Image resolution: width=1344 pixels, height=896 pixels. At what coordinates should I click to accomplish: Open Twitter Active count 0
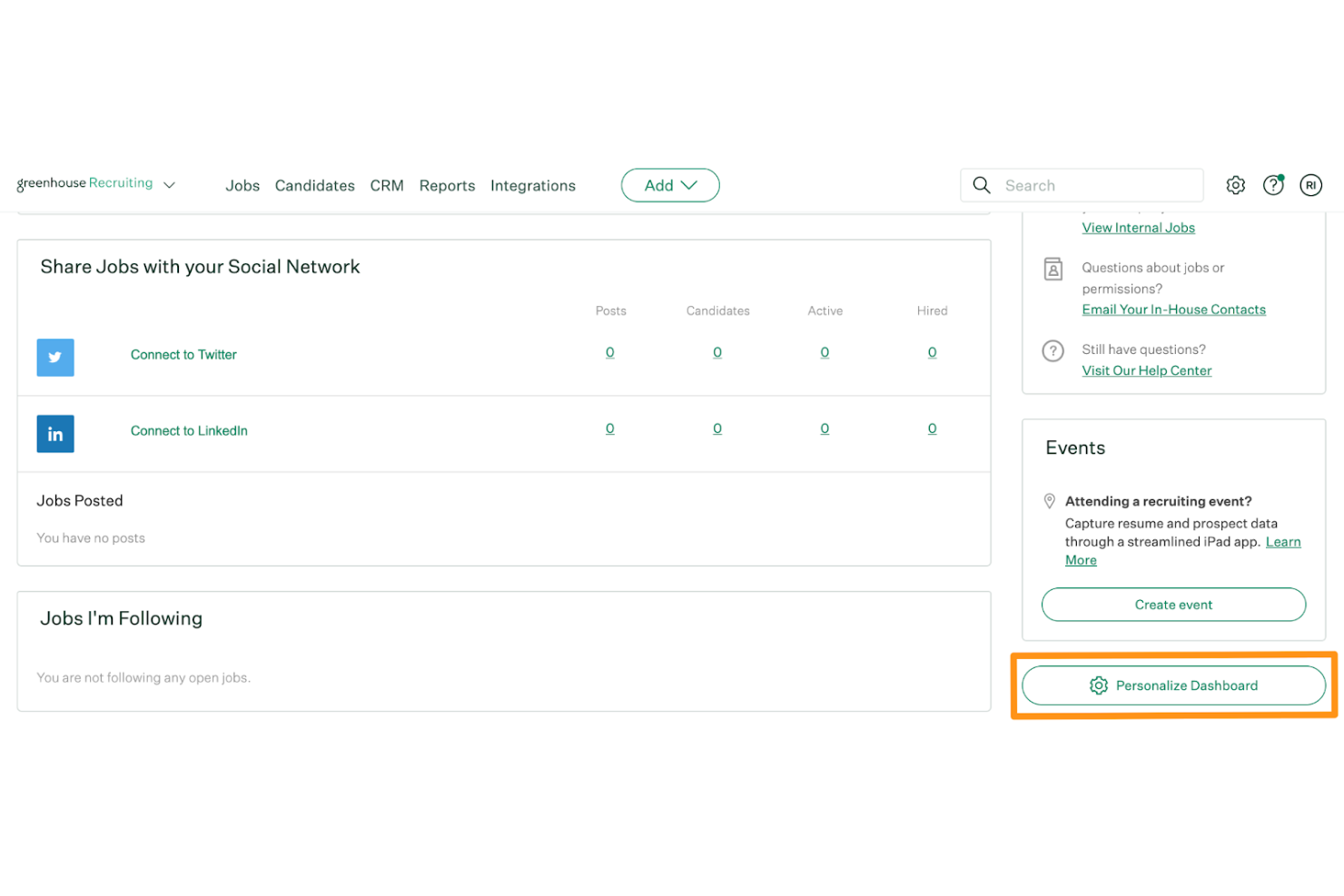[825, 352]
